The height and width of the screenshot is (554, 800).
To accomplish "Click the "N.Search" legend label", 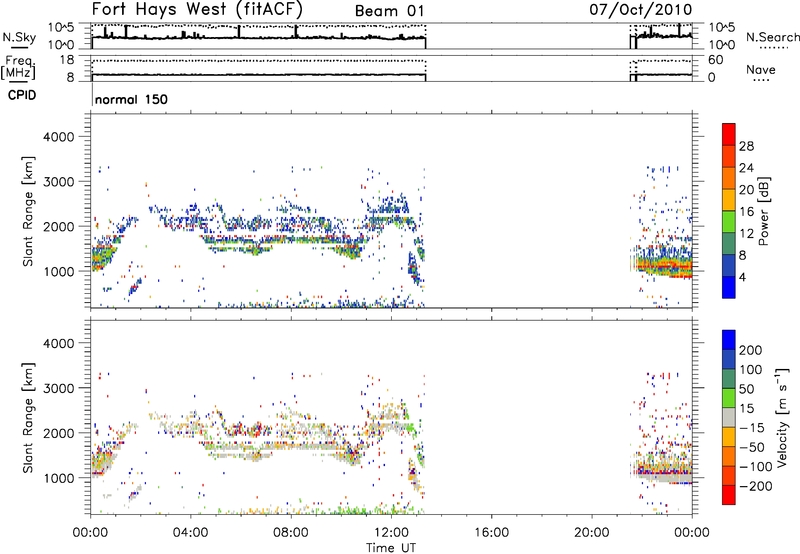I will (x=773, y=37).
